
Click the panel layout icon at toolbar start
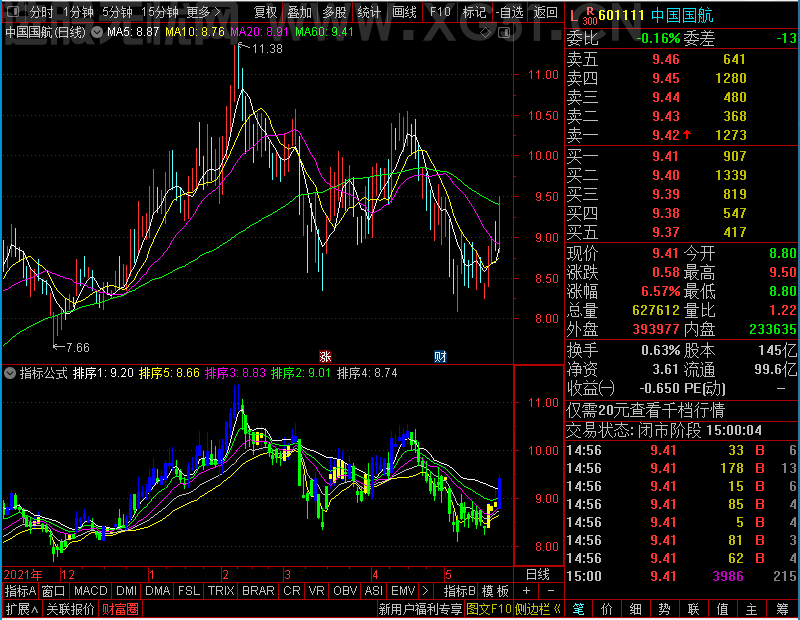pyautogui.click(x=12, y=11)
